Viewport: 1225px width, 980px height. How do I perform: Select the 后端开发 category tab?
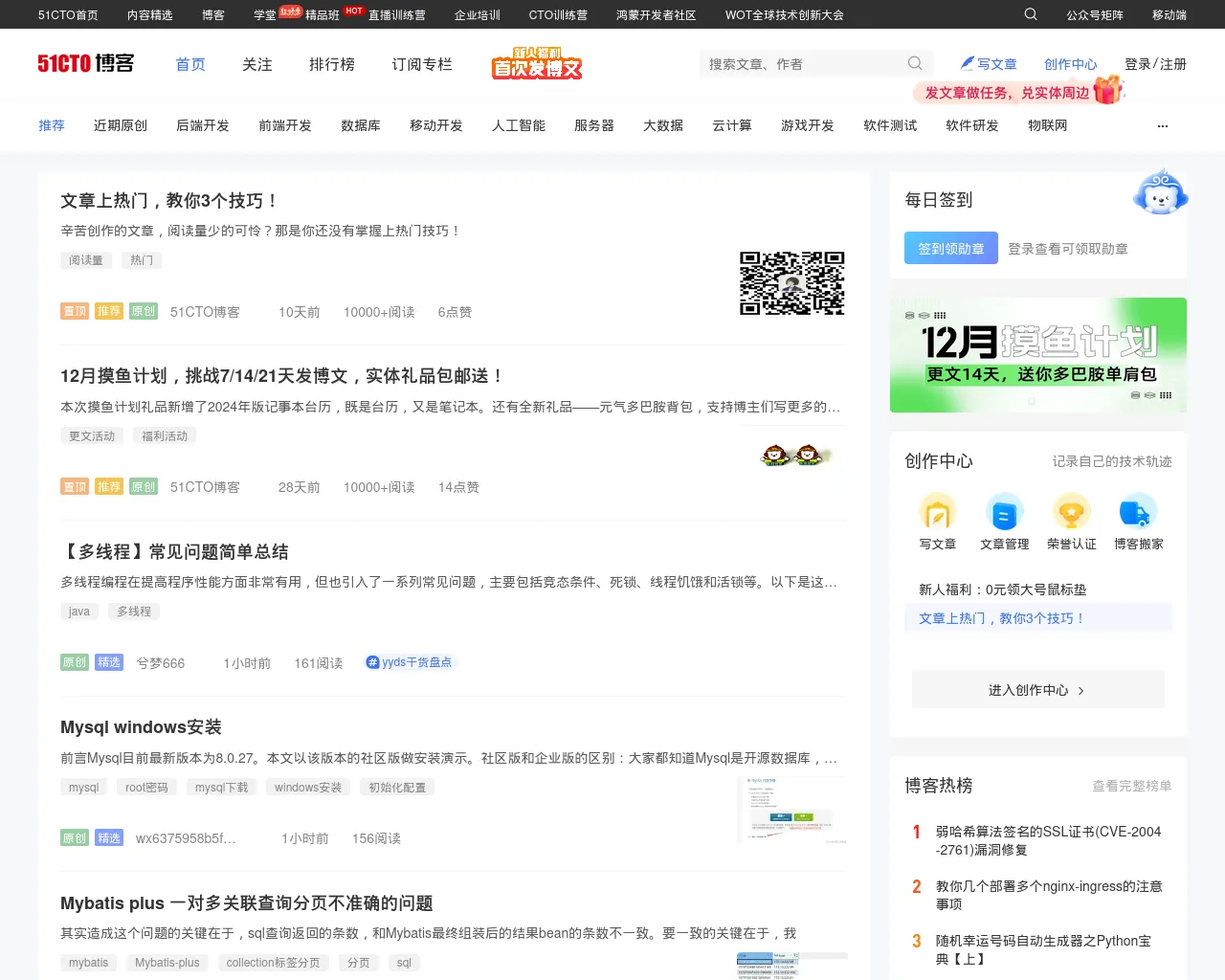coord(203,125)
